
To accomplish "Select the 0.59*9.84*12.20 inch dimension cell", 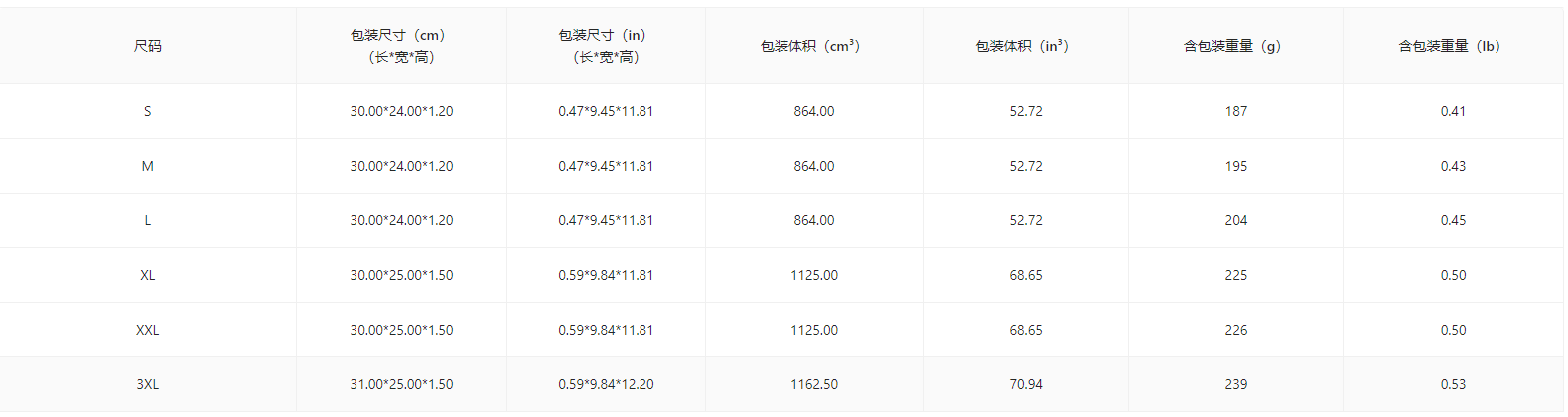I will tap(606, 384).
